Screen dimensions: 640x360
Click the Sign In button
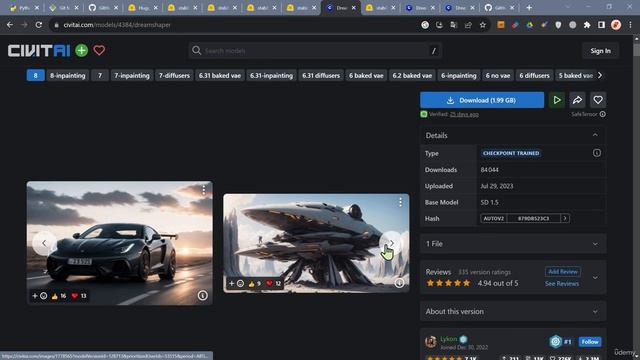(x=600, y=51)
